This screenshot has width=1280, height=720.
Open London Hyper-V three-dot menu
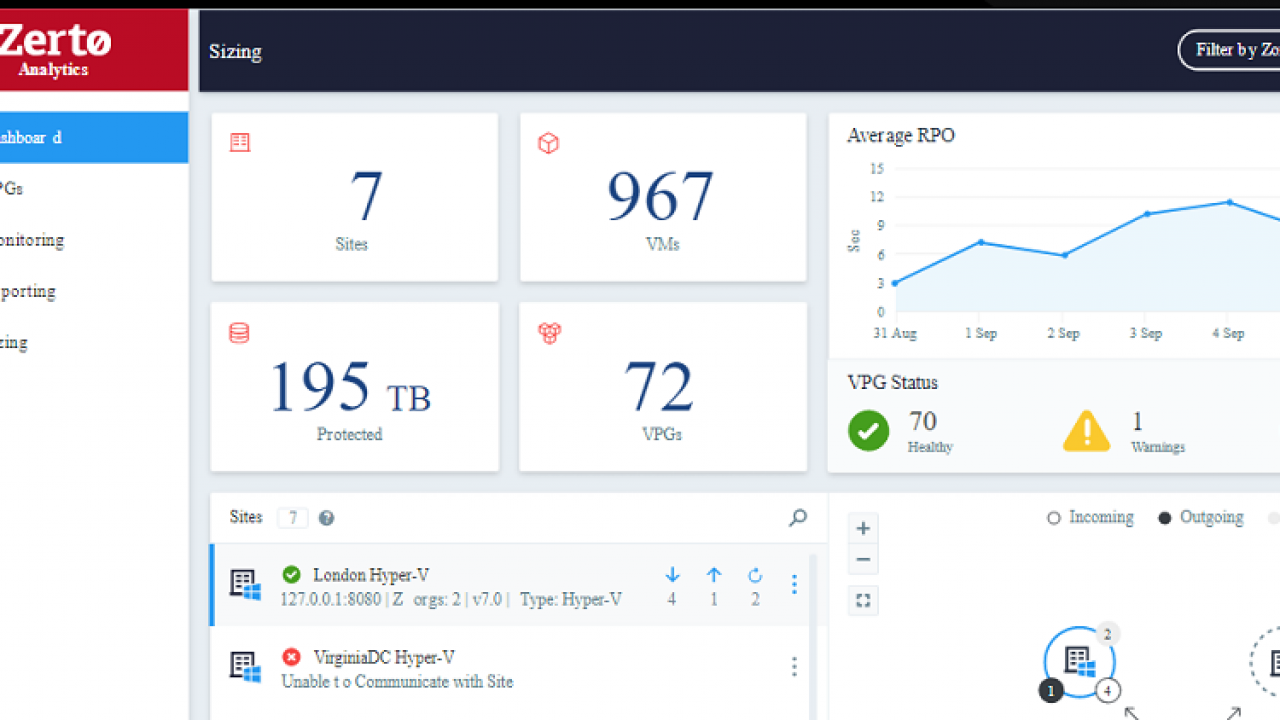tap(794, 584)
